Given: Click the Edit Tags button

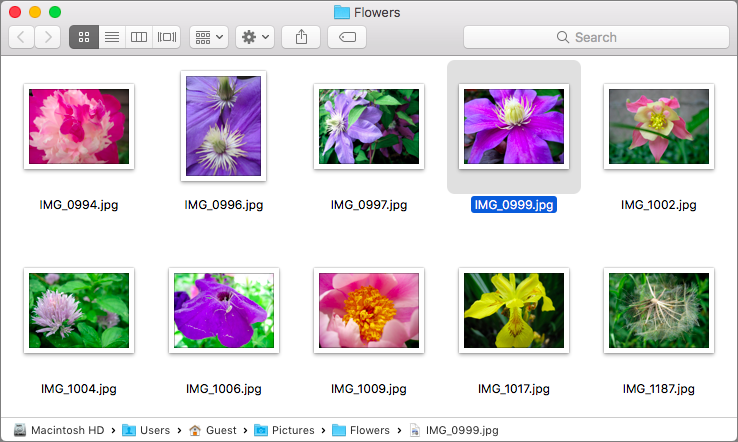Looking at the screenshot, I should click(347, 37).
